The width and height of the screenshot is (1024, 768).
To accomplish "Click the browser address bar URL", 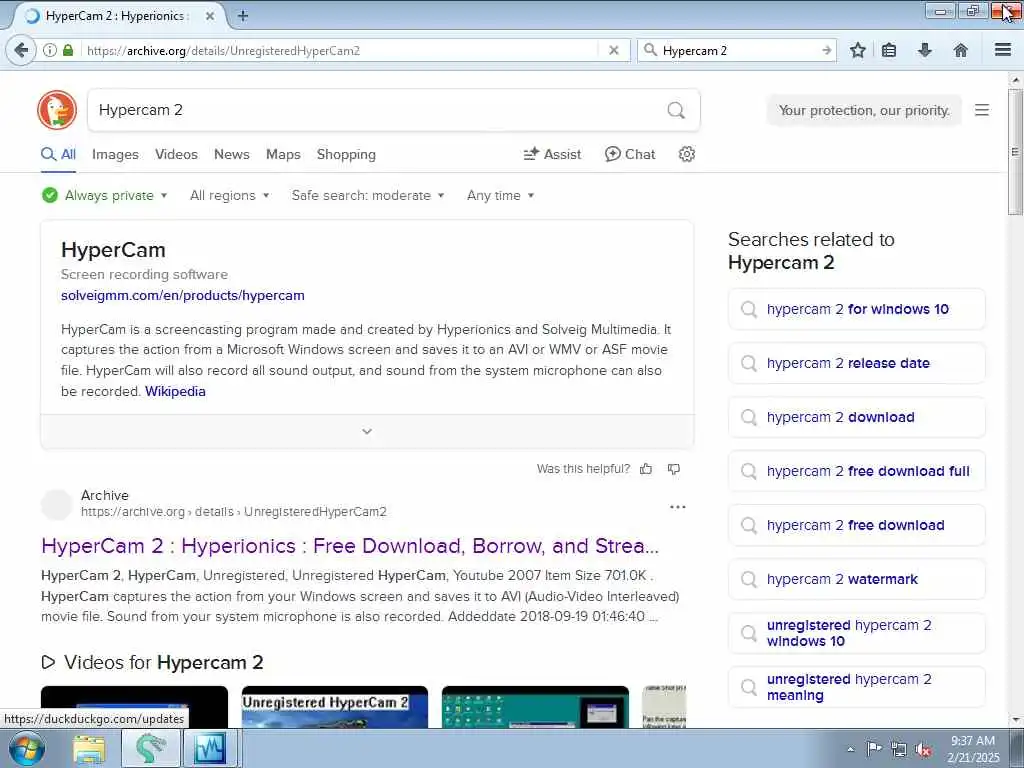I will click(340, 50).
